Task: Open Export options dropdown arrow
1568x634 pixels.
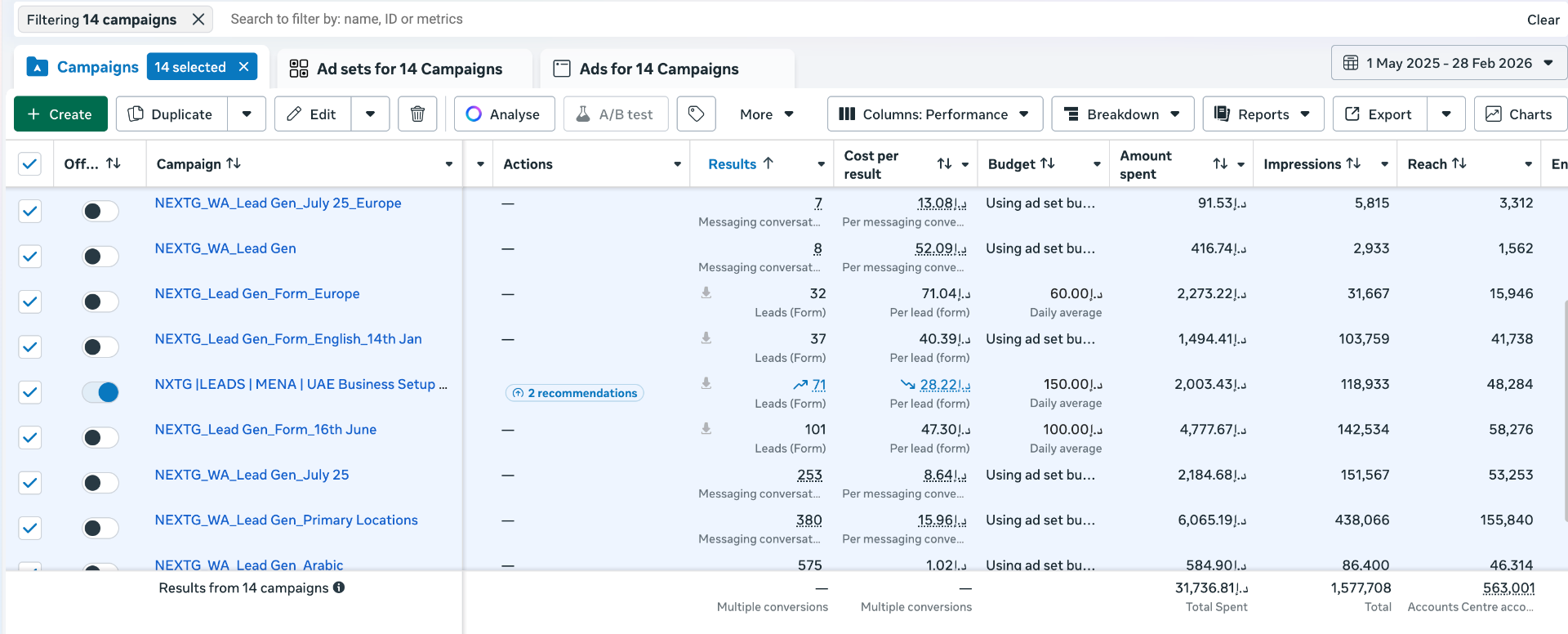Action: 1446,114
